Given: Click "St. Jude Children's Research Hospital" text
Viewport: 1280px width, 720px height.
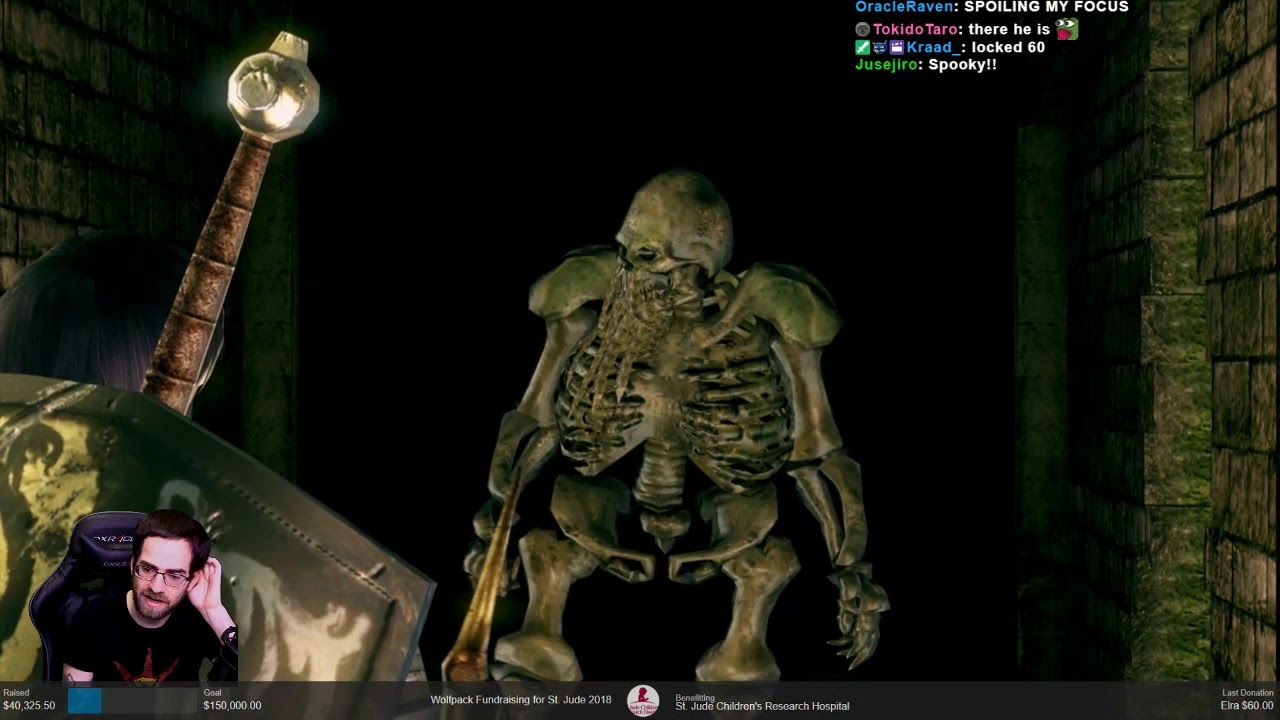Looking at the screenshot, I should point(762,707).
